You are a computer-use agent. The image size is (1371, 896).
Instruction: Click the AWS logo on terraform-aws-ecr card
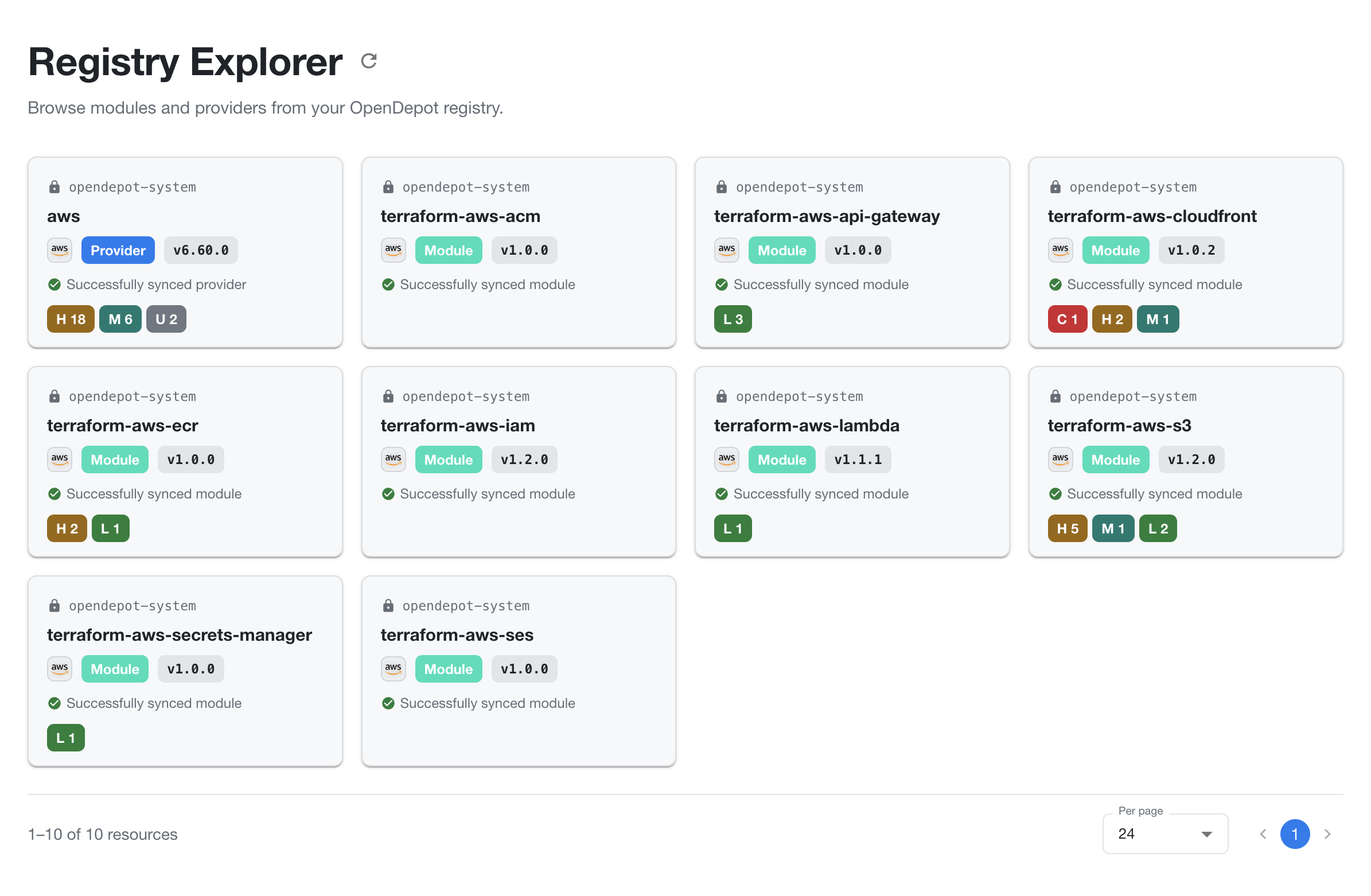tap(60, 459)
